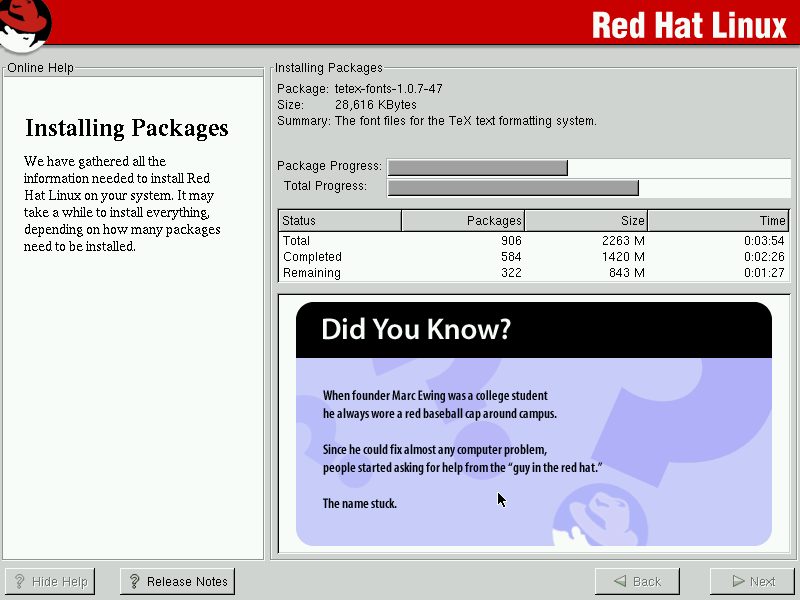800x600 pixels.
Task: Click the Red Hat Linux title text
Action: click(689, 25)
